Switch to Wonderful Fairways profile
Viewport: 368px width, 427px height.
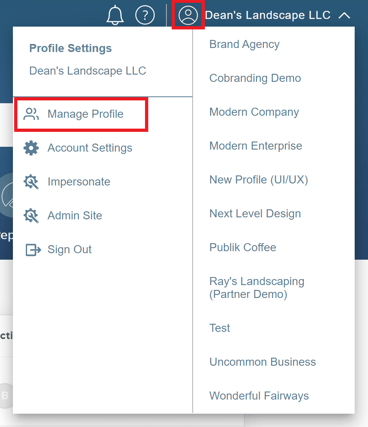[x=259, y=396]
